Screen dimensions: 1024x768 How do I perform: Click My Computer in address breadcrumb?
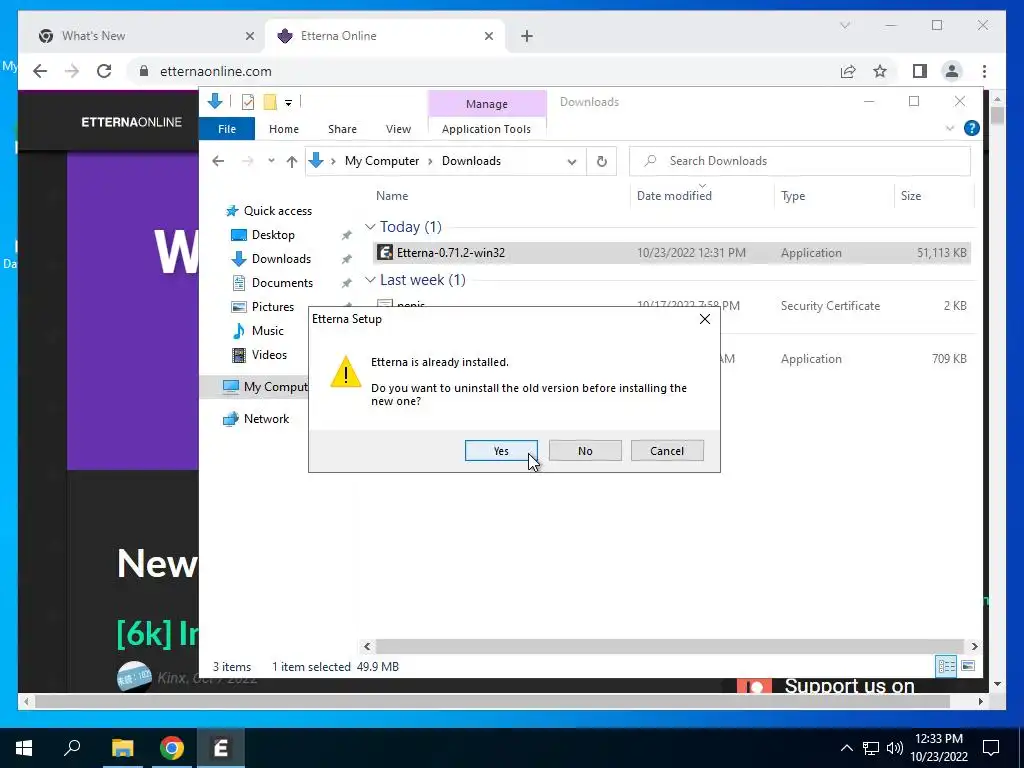tap(381, 161)
